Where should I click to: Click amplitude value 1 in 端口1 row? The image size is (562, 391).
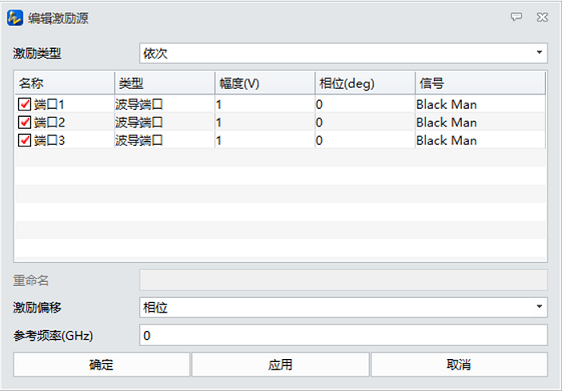(x=265, y=104)
